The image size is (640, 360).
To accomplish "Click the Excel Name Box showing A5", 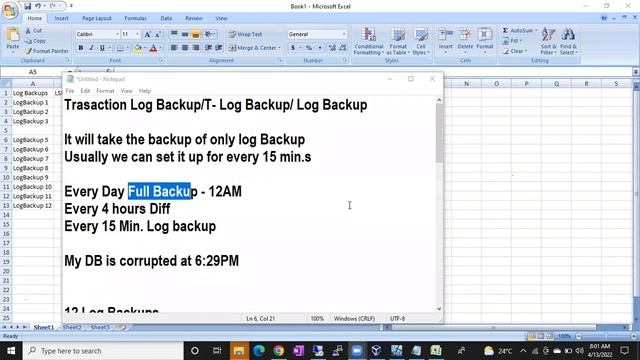I will (33, 72).
